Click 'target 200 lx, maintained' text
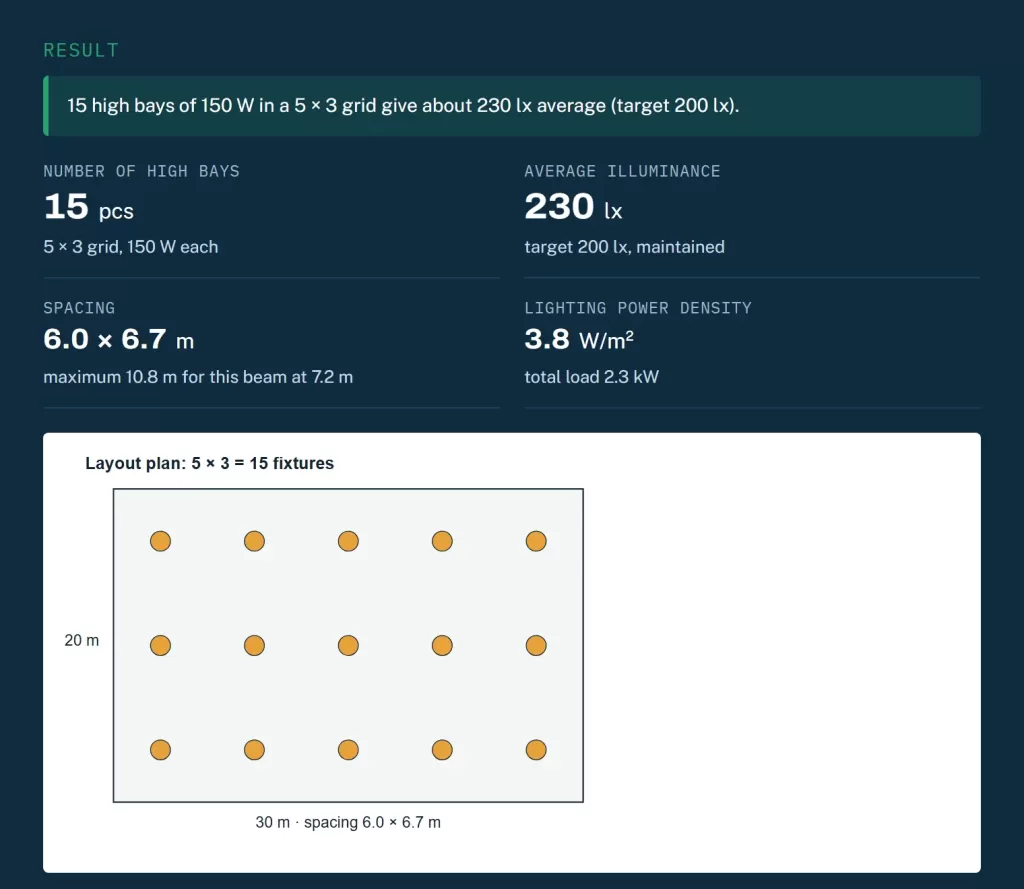Viewport: 1024px width, 889px height. pyautogui.click(x=624, y=247)
